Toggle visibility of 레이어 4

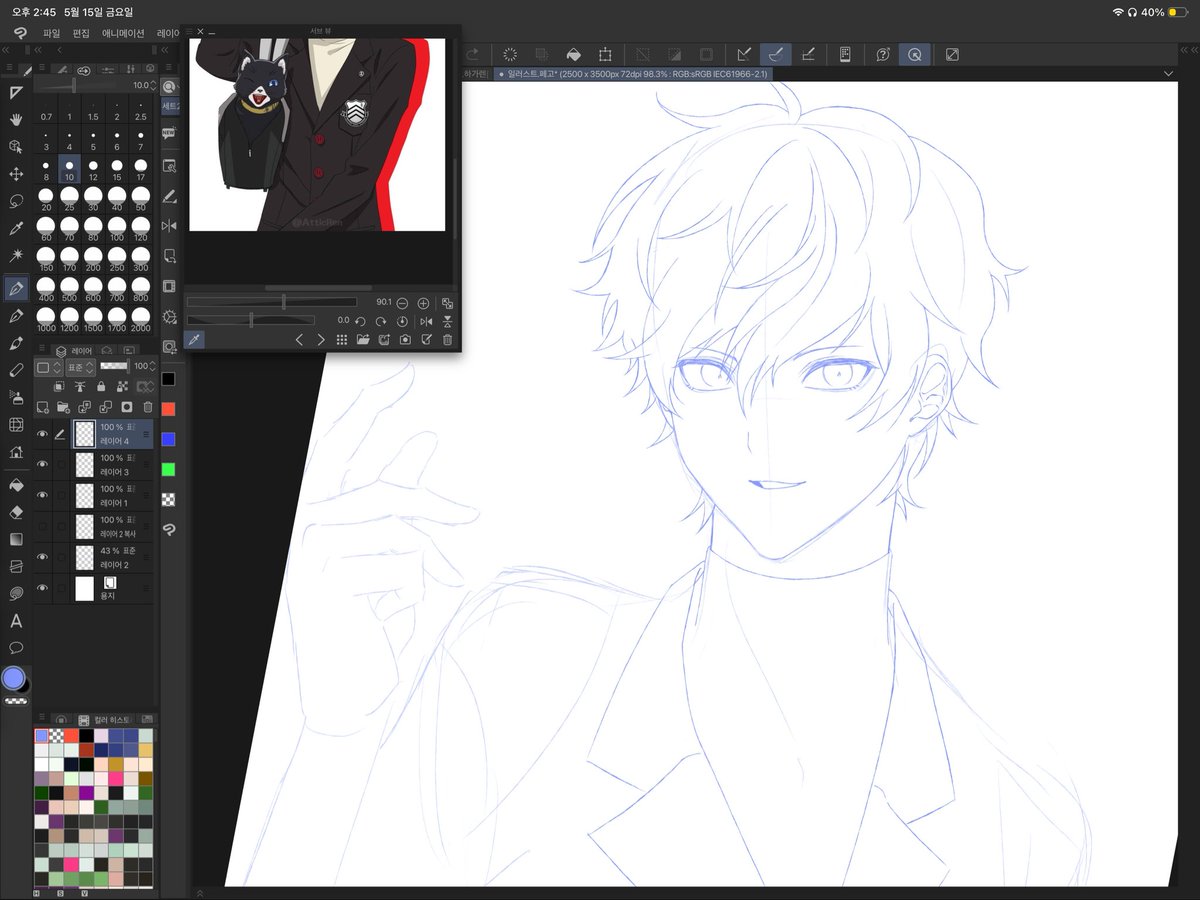click(x=42, y=434)
